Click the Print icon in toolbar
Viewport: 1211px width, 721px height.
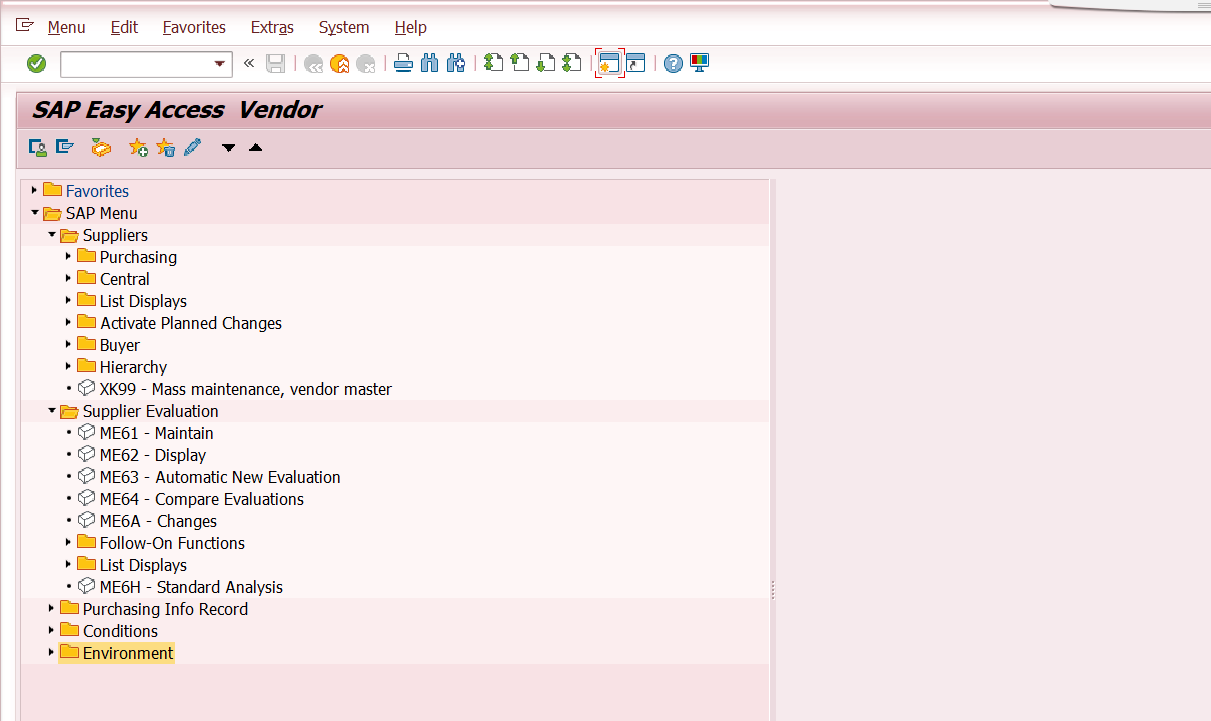[403, 64]
